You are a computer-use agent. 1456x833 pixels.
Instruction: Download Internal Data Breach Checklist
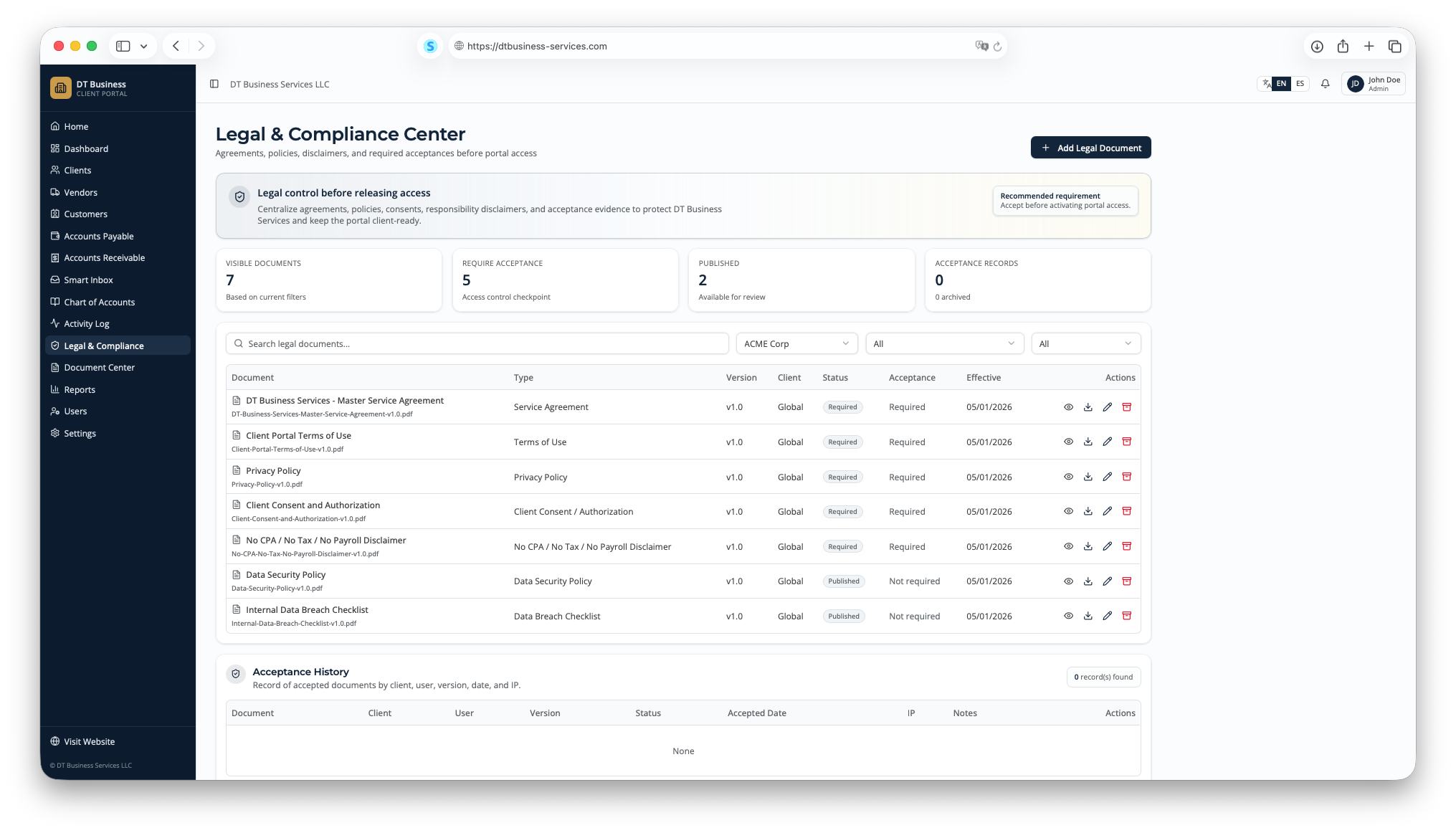coord(1088,616)
